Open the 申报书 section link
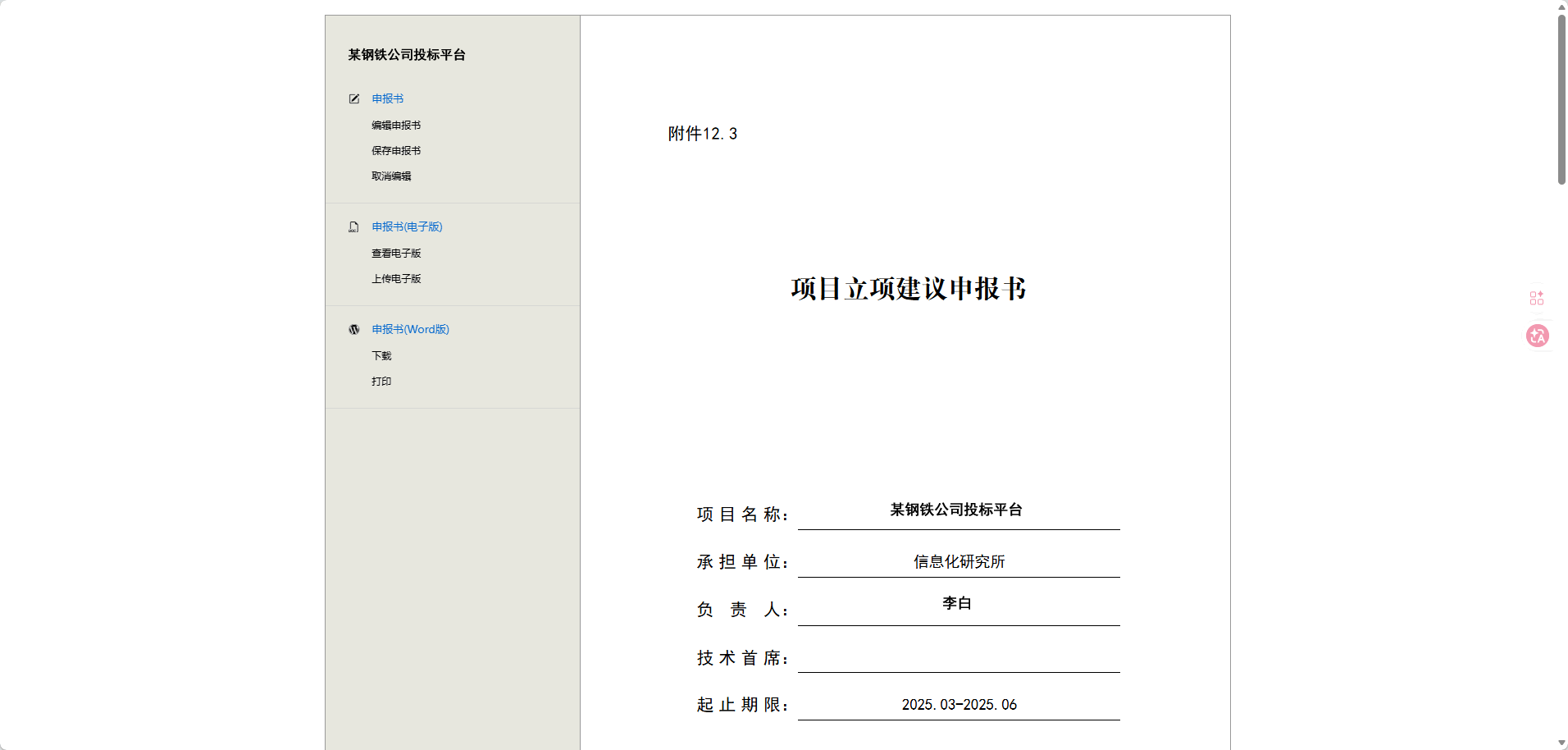The width and height of the screenshot is (1568, 750). click(x=387, y=98)
